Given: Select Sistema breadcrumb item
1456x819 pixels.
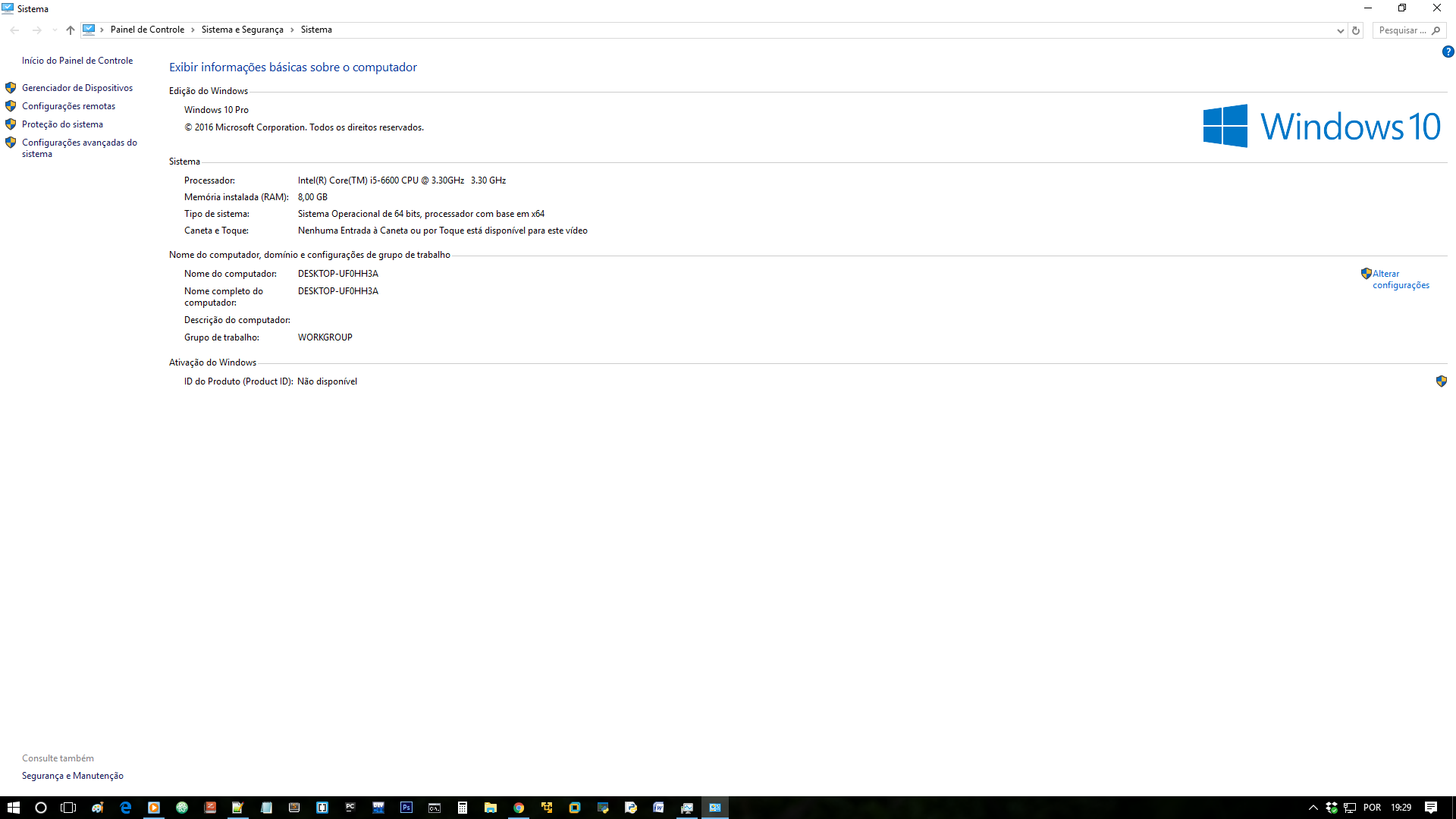Looking at the screenshot, I should point(316,30).
